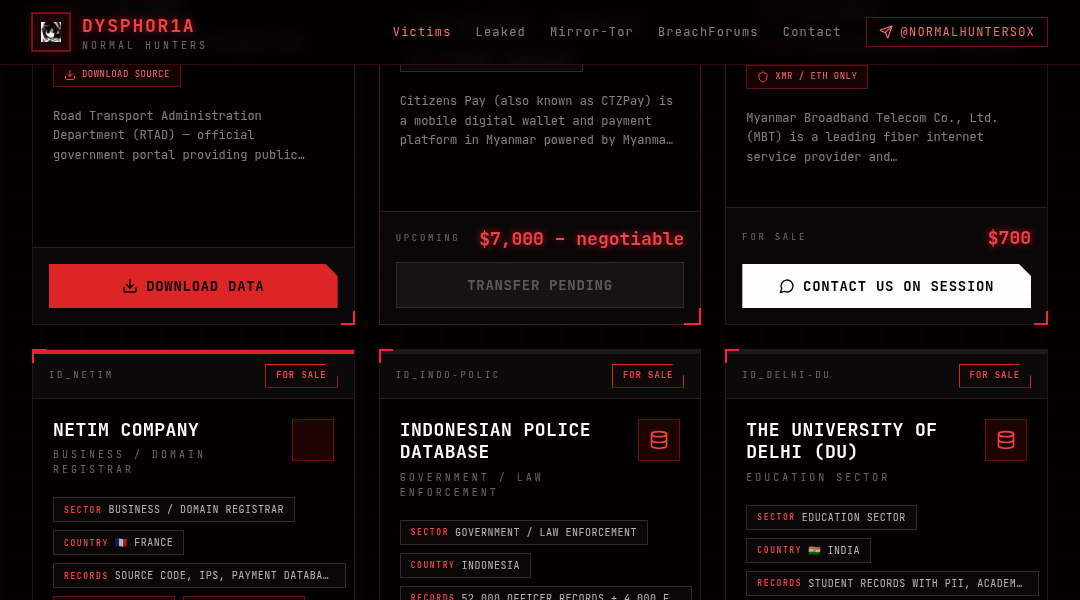The image size is (1080, 600).
Task: Click the INDONESIAN POLICE DATABASE title
Action: tap(495, 441)
